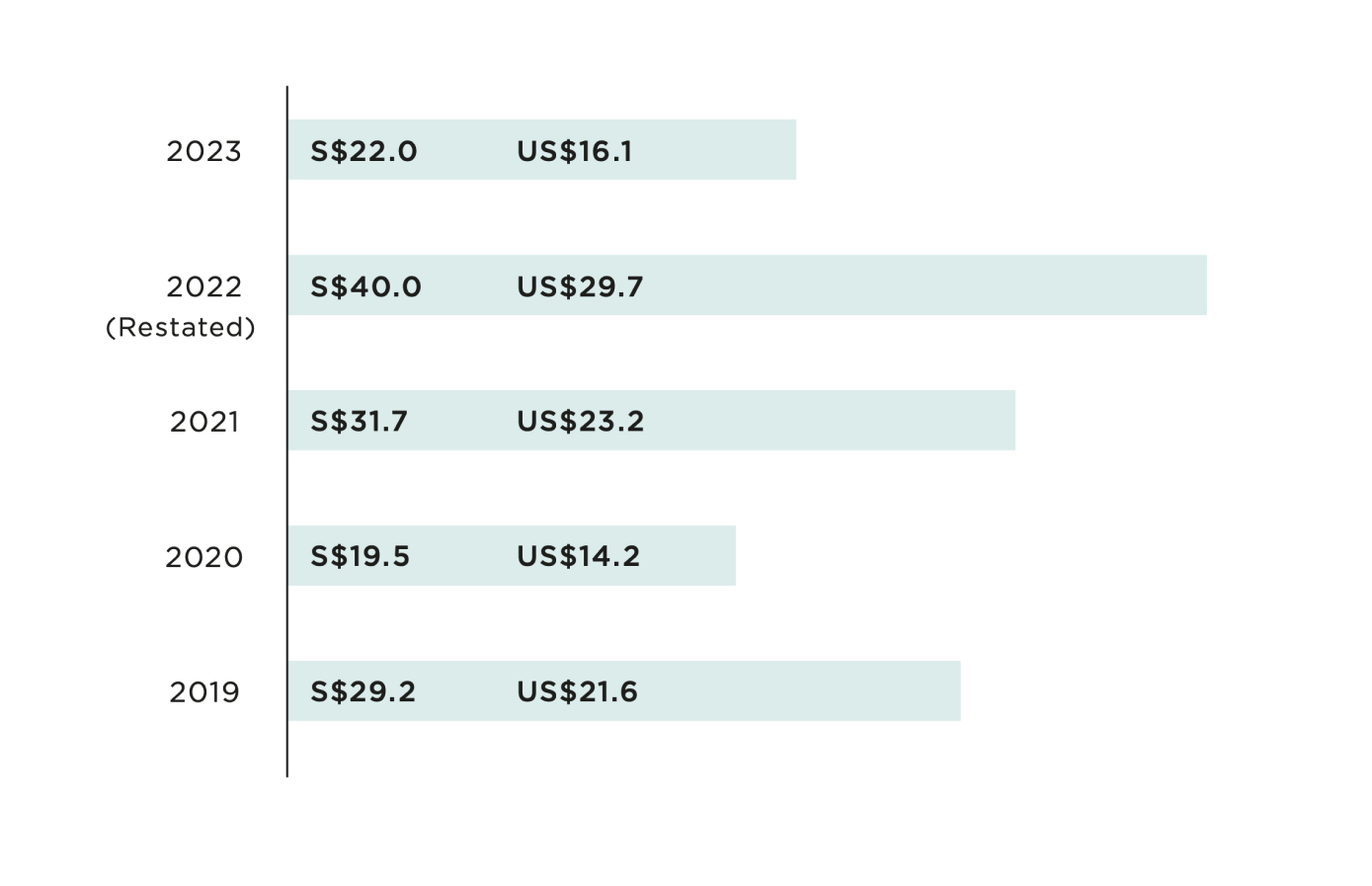Image resolution: width=1372 pixels, height=886 pixels.
Task: Select the S$22.0 value
Action: pos(363,151)
